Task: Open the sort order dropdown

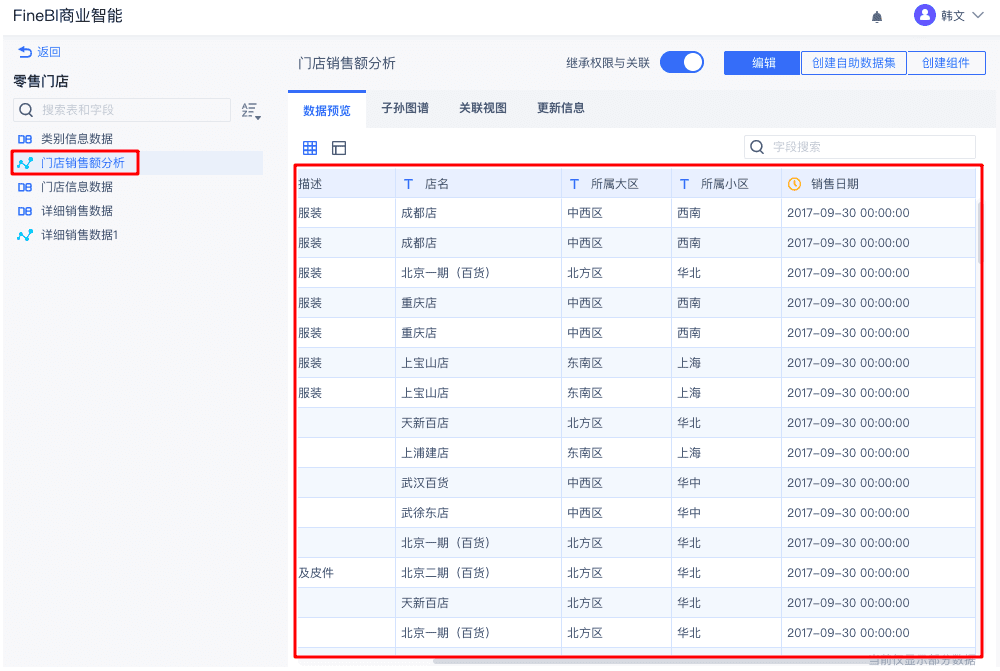Action: [250, 111]
